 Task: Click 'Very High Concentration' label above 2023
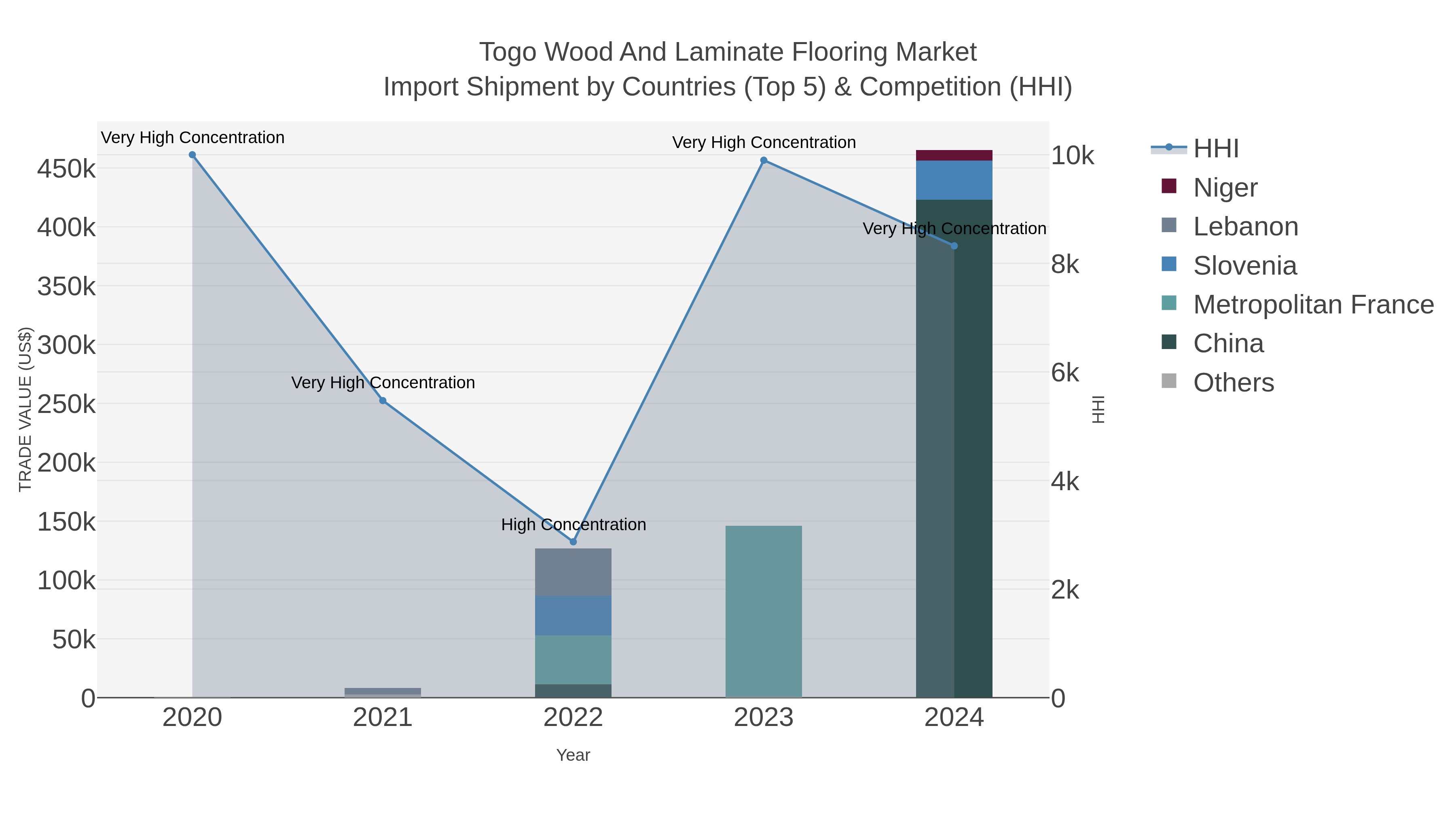[x=764, y=142]
